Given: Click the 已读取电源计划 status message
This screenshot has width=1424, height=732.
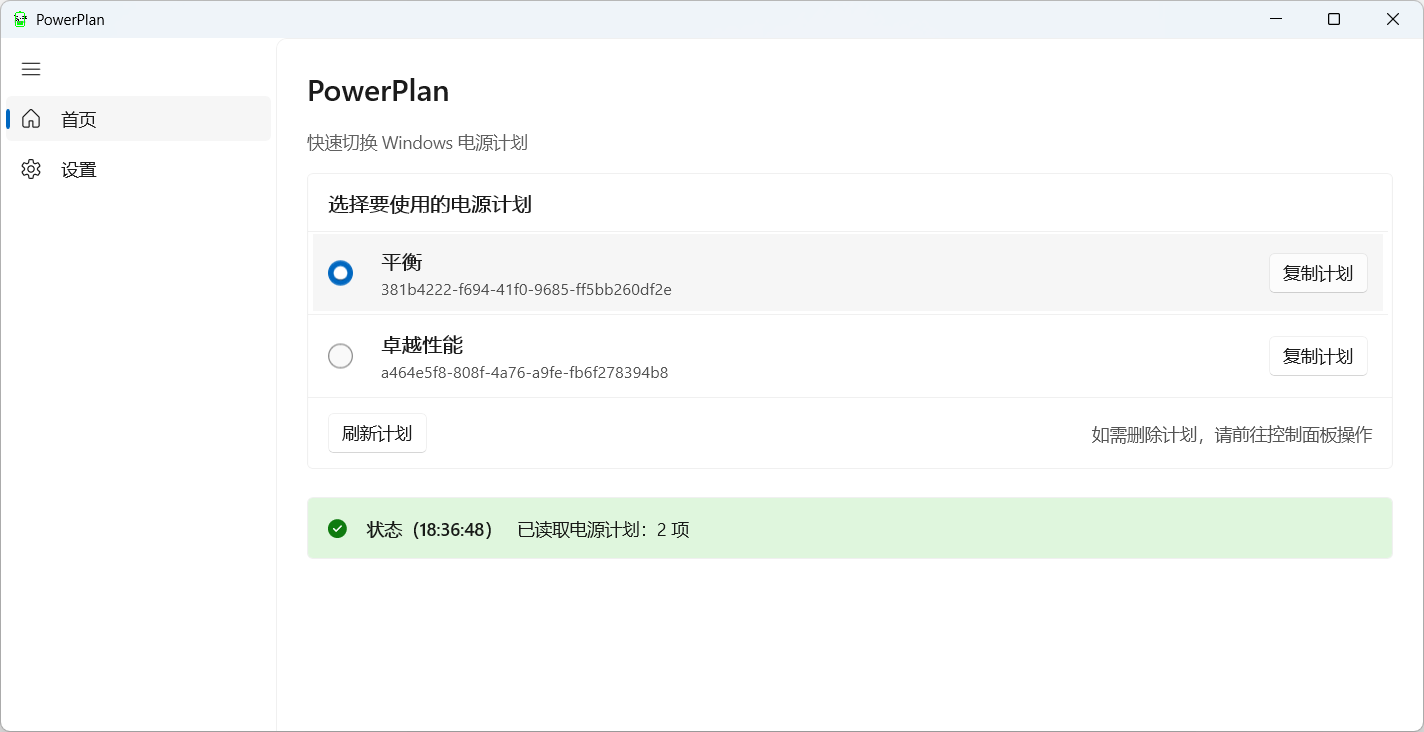Looking at the screenshot, I should point(603,529).
